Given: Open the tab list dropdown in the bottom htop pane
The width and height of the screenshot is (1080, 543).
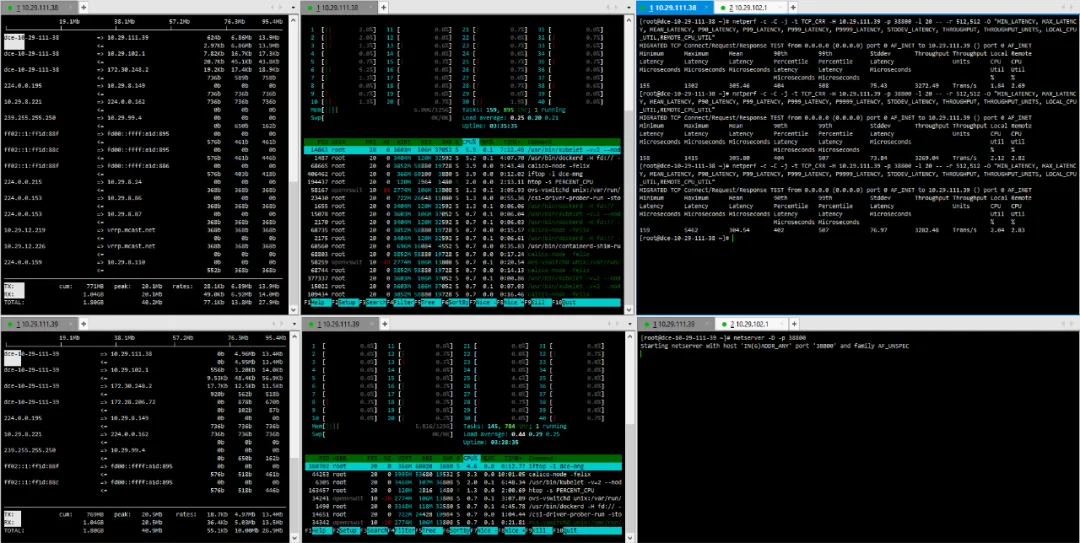Looking at the screenshot, I should tap(630, 323).
